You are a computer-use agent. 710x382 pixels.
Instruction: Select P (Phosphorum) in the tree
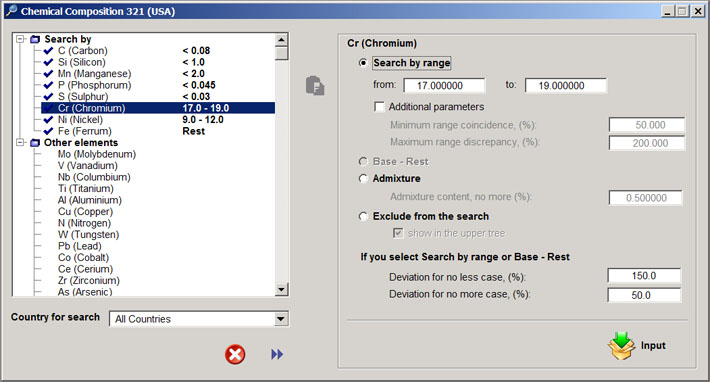(94, 85)
